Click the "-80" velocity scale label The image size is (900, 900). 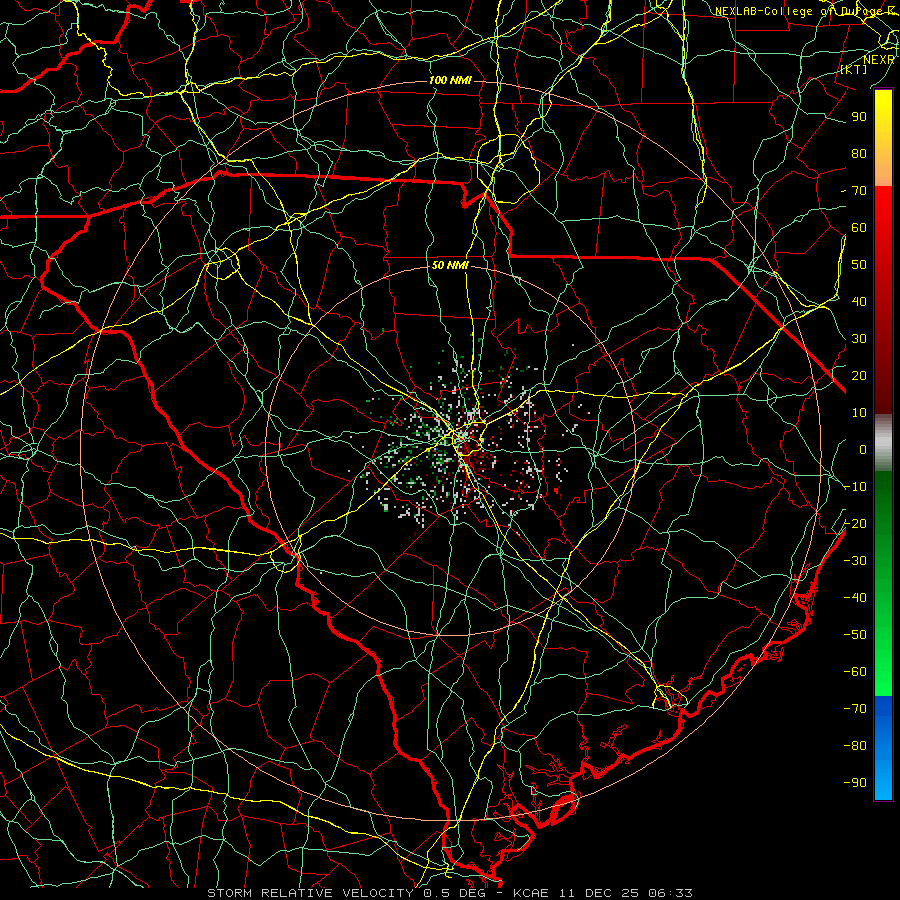855,746
